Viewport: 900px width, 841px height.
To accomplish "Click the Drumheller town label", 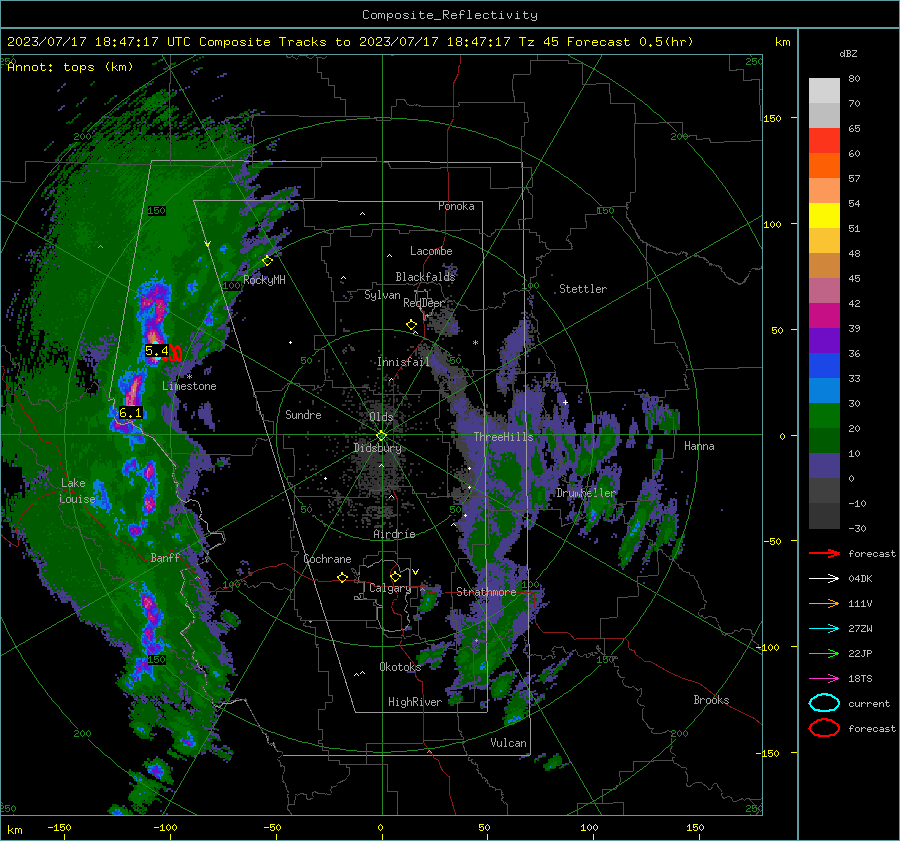I will (x=586, y=493).
